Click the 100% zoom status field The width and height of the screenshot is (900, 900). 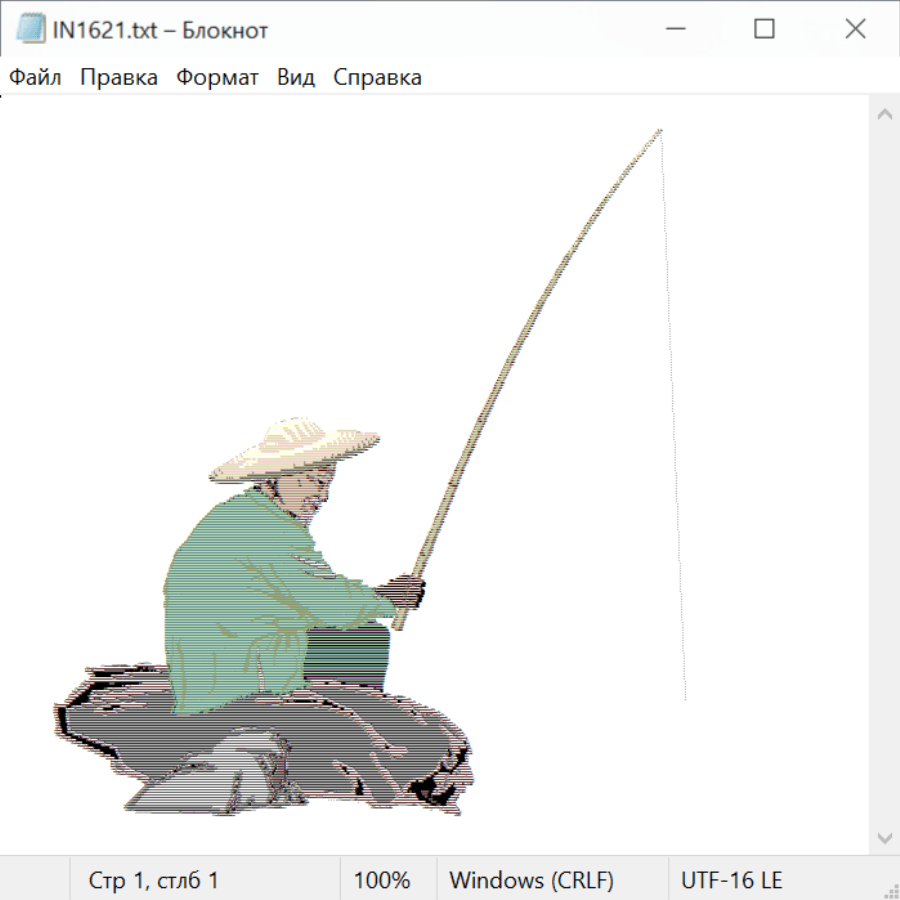382,880
